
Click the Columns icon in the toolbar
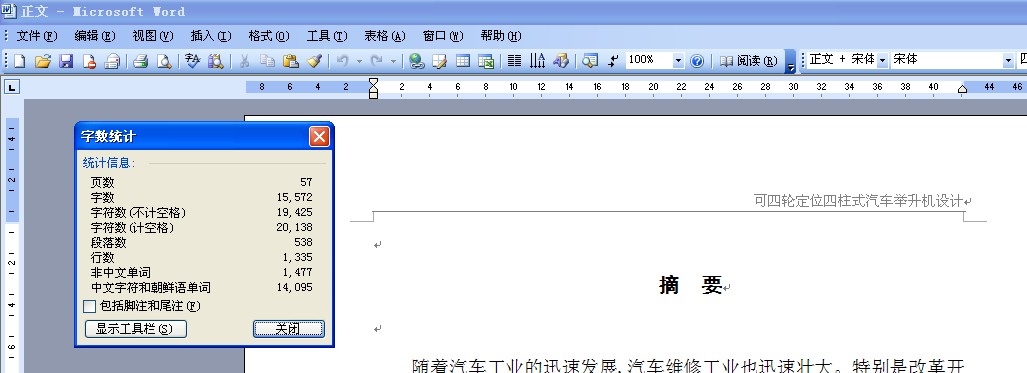pos(514,61)
